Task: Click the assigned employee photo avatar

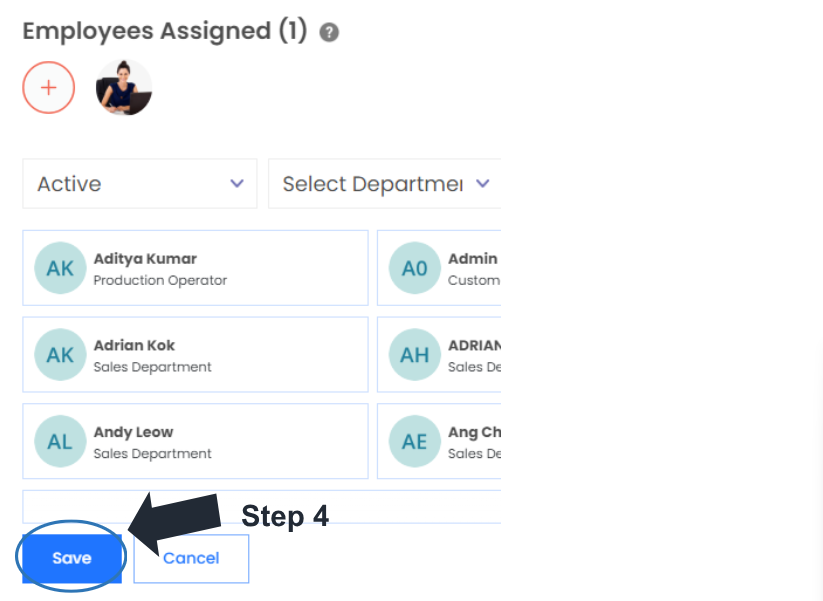Action: tap(124, 88)
